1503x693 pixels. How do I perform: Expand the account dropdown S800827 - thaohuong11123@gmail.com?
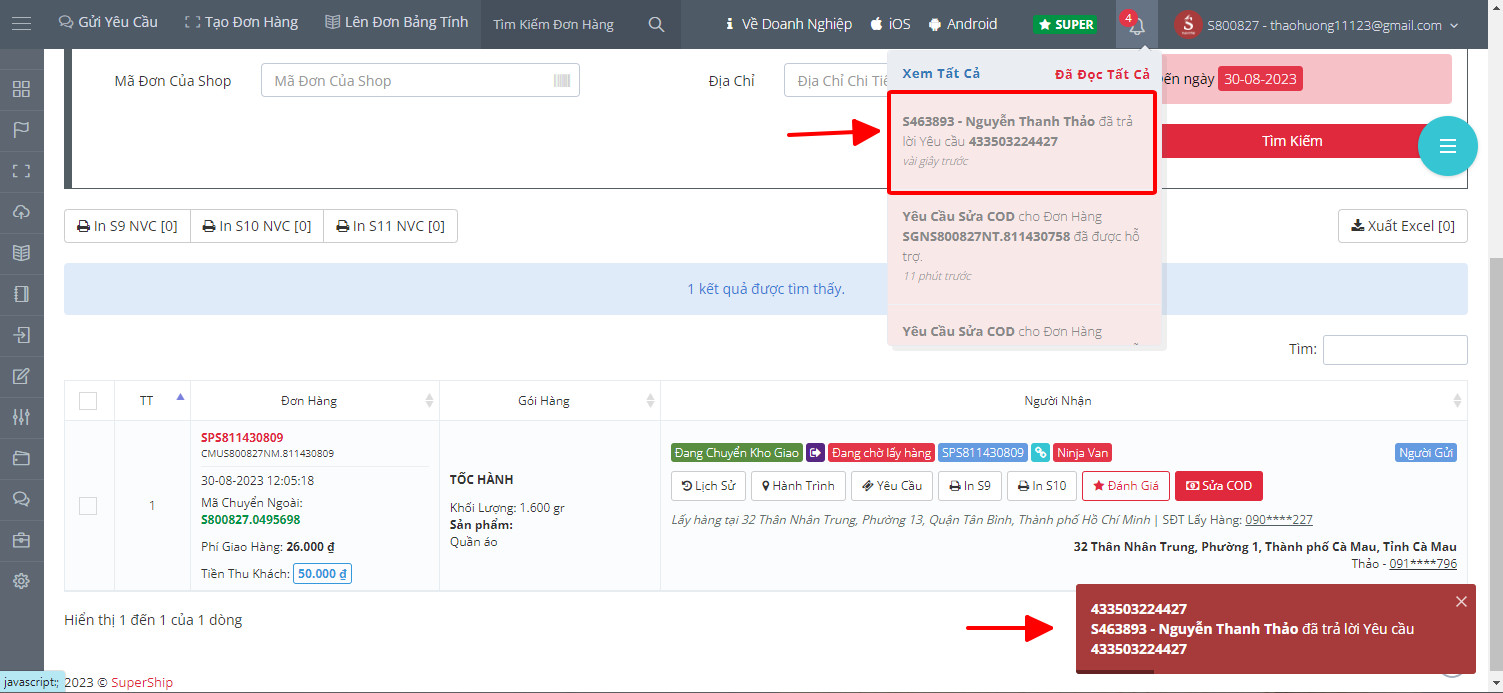point(1332,25)
